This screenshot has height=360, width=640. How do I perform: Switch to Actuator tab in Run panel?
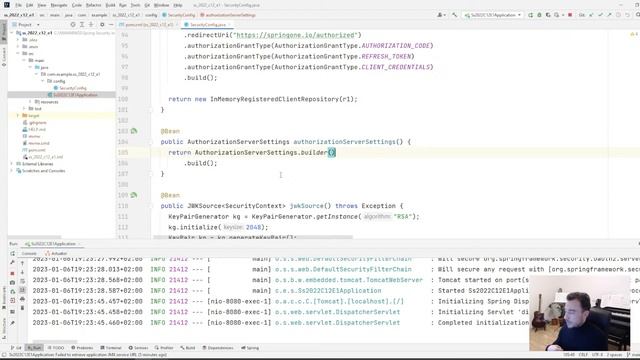tap(56, 253)
